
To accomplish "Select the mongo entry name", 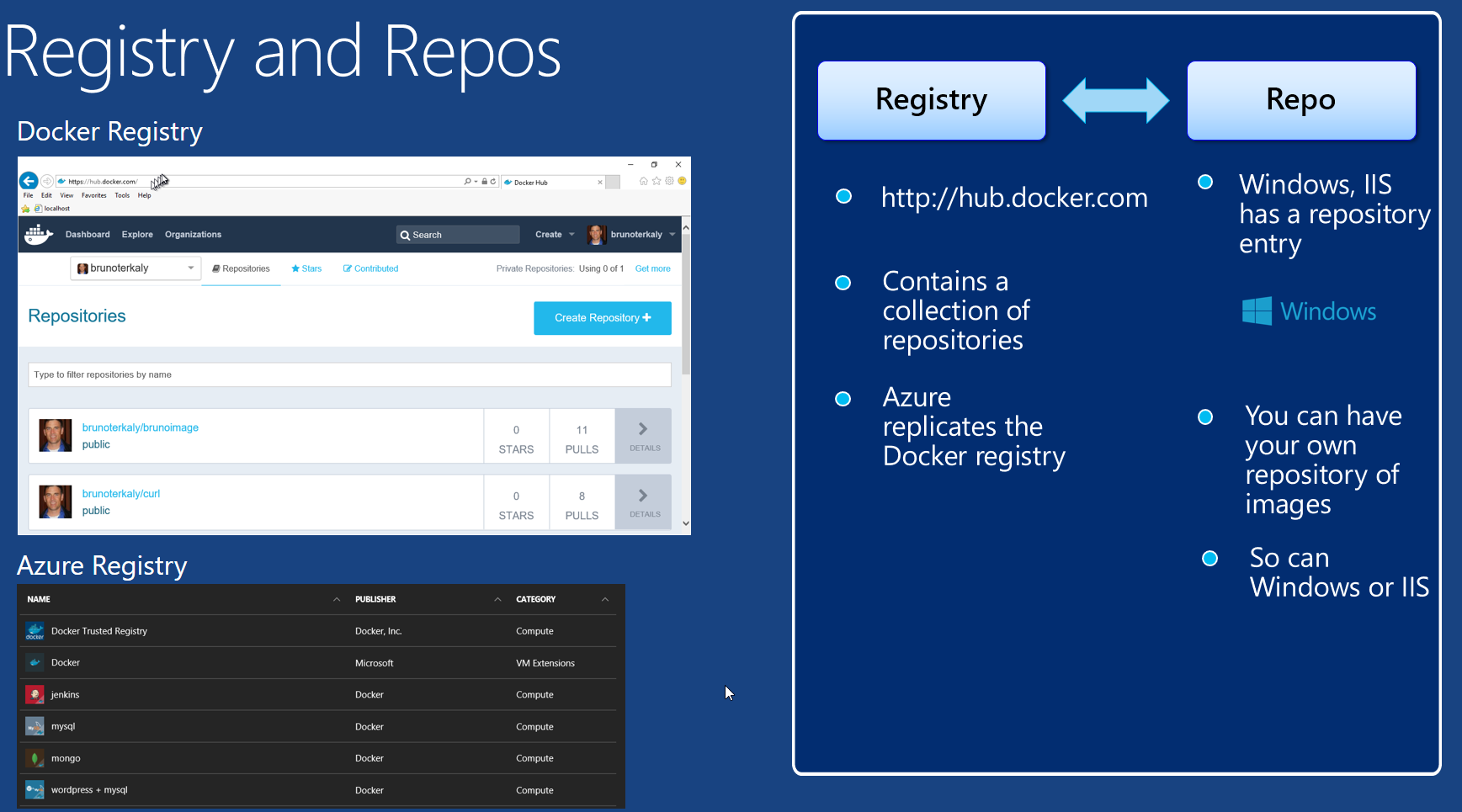I will [x=66, y=758].
